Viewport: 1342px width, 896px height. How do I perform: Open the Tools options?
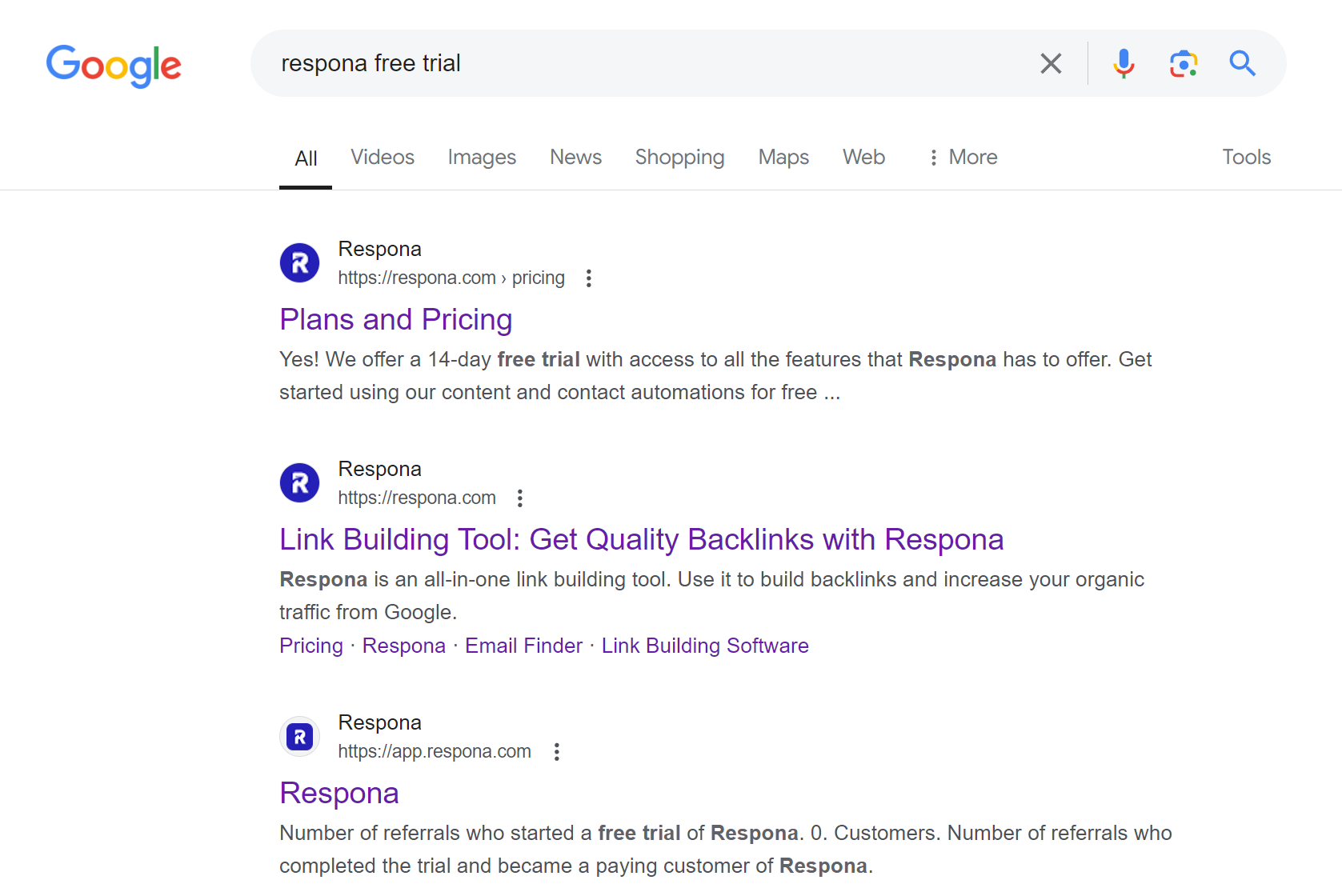pos(1246,157)
